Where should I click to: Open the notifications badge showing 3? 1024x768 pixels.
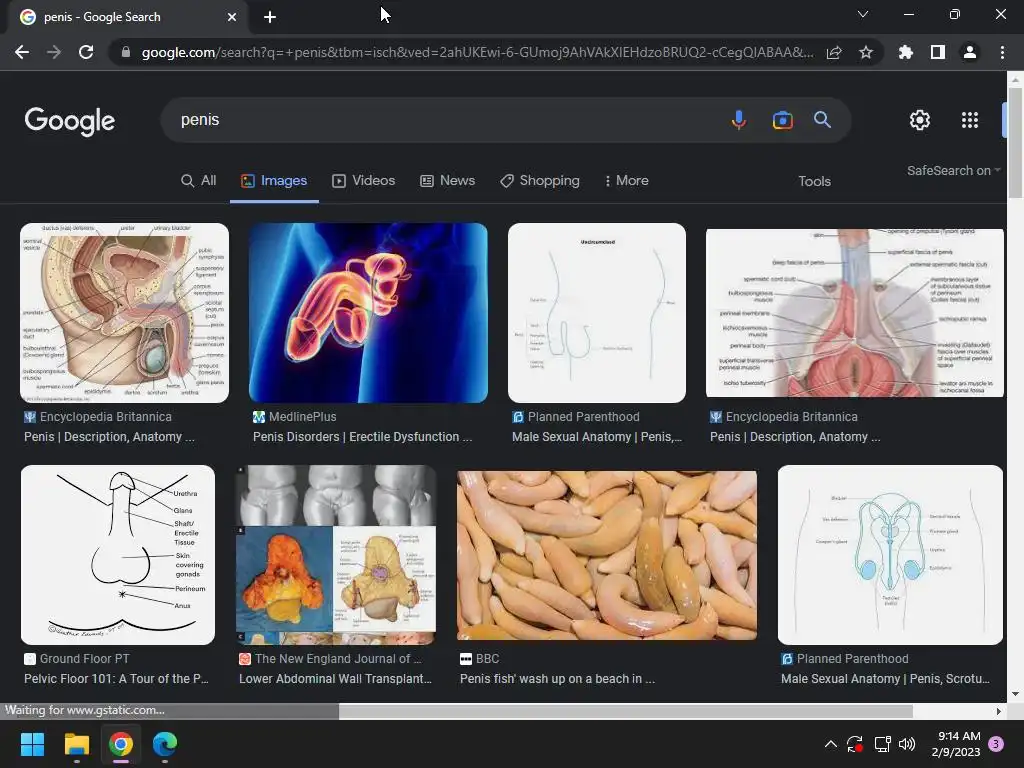click(x=996, y=744)
